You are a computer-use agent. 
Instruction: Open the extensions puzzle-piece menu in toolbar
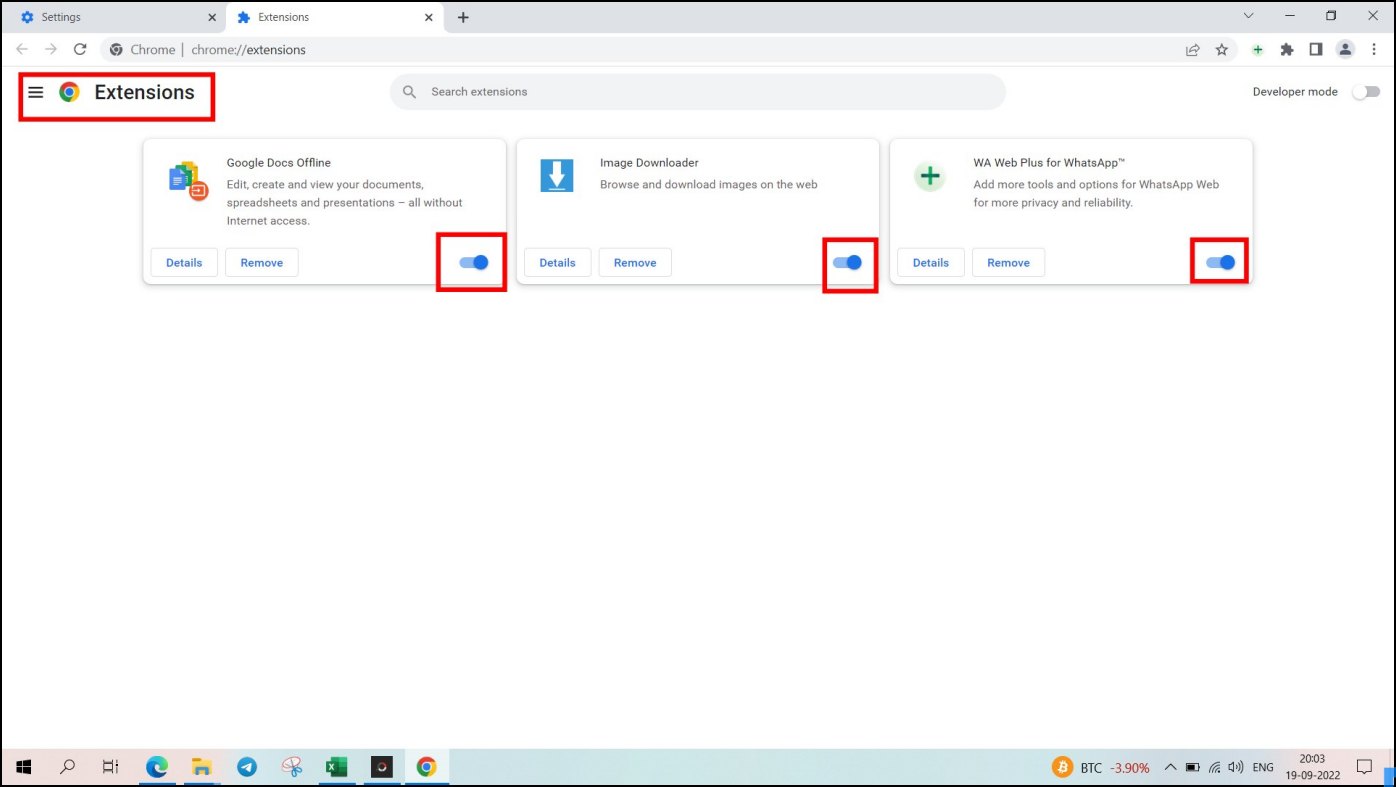(1287, 49)
